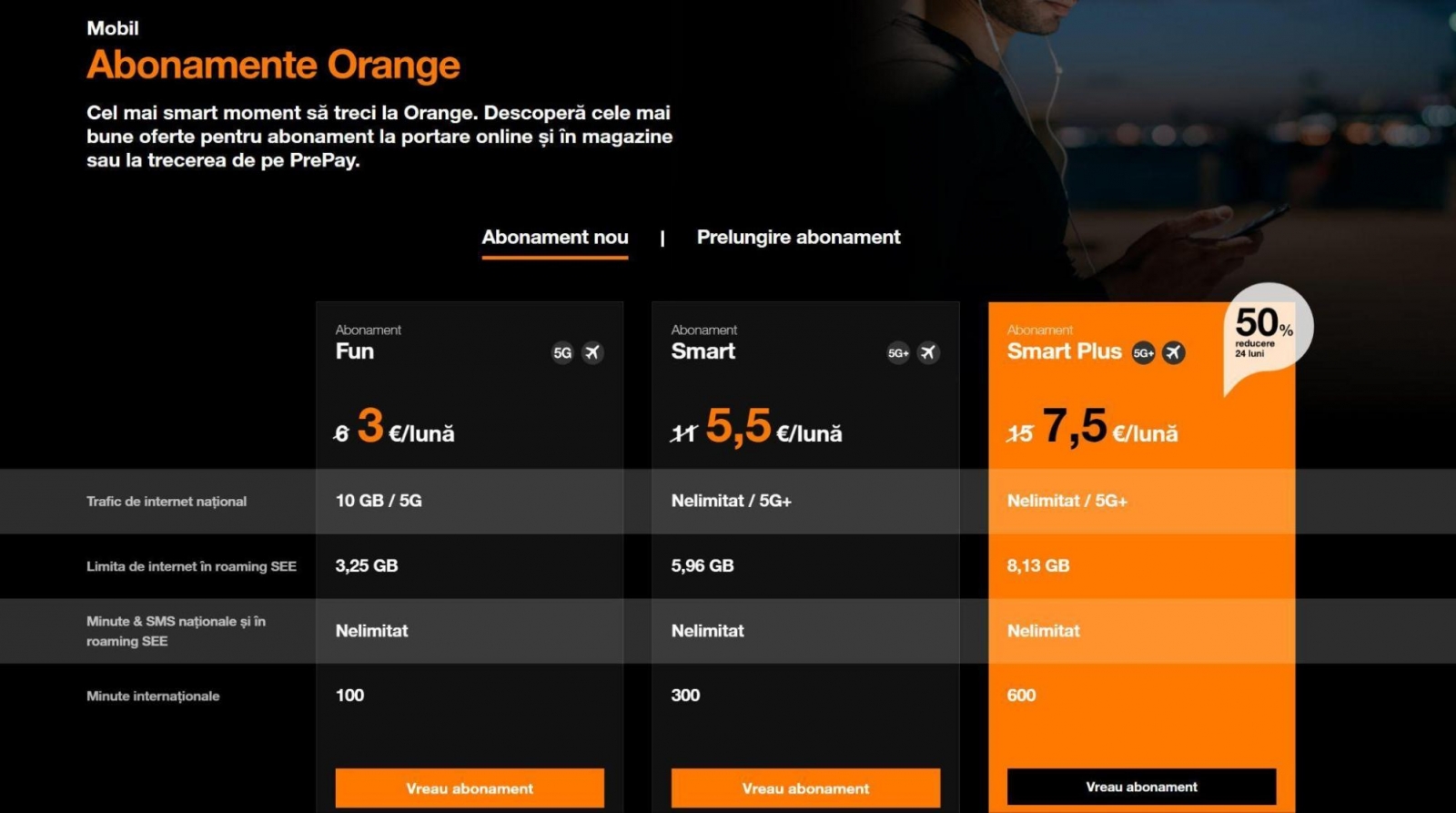The height and width of the screenshot is (813, 1456).
Task: Click the airplane roaming icon on Fun plan
Action: point(592,352)
